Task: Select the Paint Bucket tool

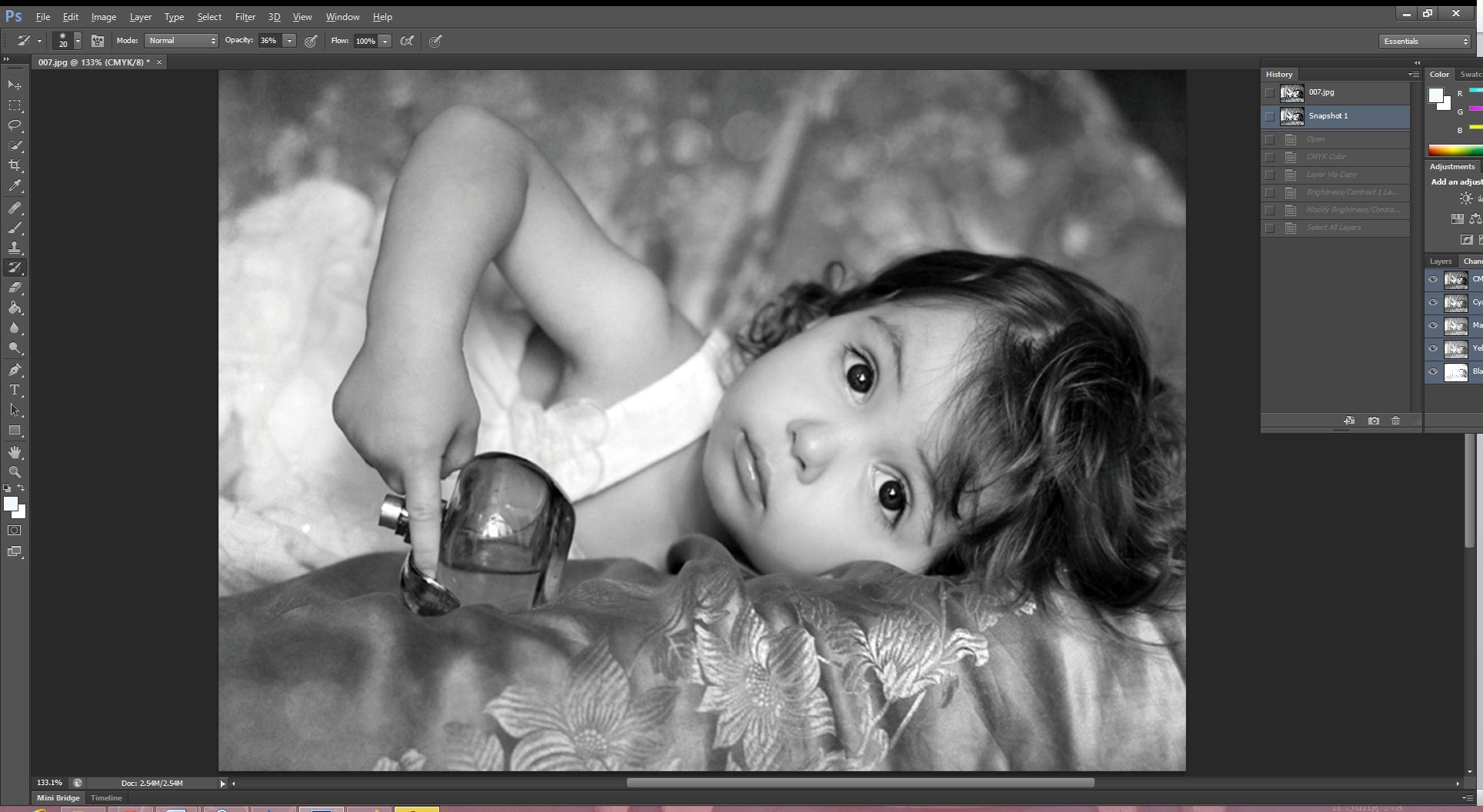Action: [x=15, y=308]
